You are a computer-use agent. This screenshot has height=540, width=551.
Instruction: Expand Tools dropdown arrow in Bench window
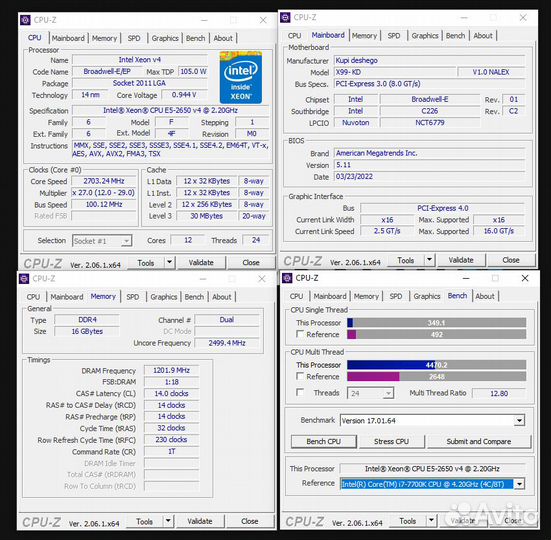pyautogui.click(x=431, y=520)
